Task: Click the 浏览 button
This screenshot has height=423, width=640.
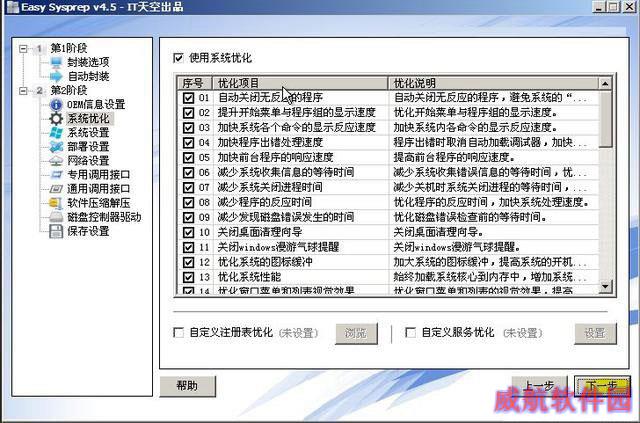Action: point(356,334)
